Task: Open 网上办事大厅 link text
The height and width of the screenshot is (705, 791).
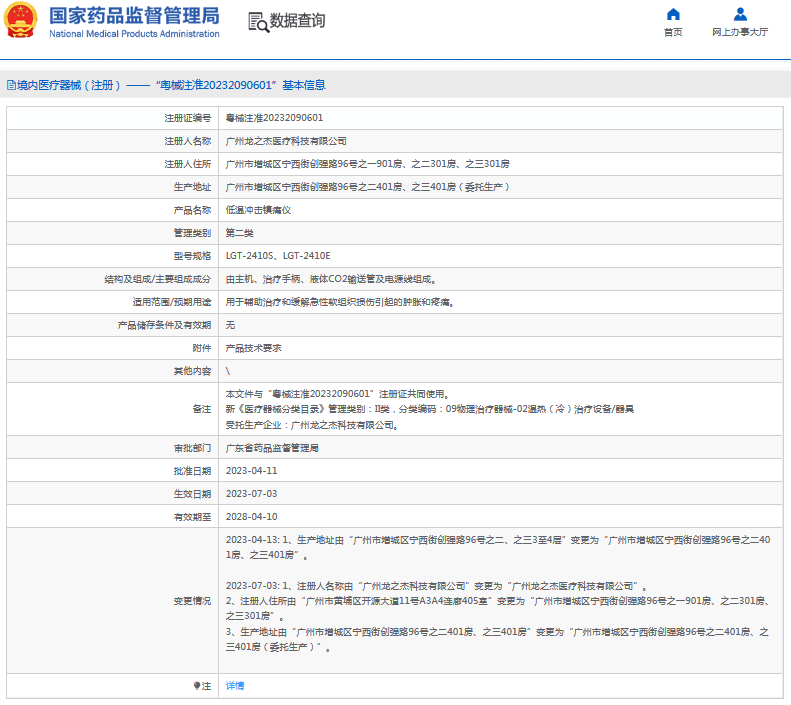Action: (740, 32)
